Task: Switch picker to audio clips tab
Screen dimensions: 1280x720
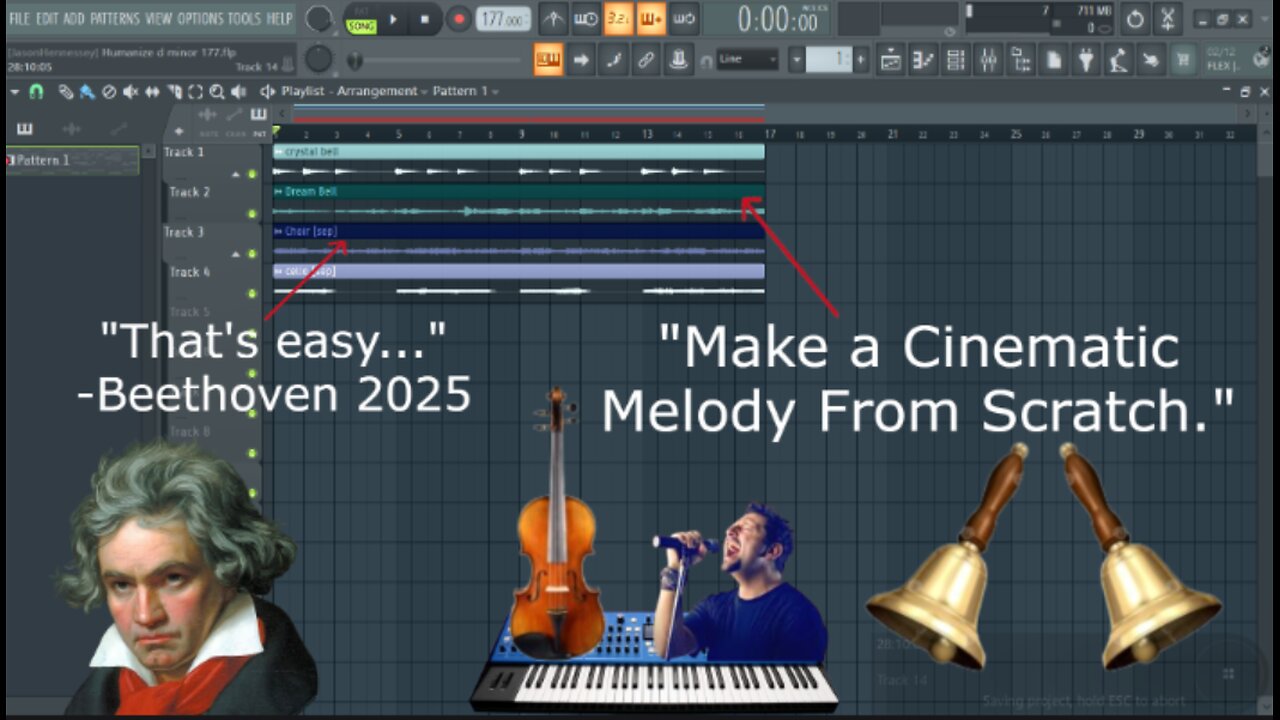Action: pos(71,128)
